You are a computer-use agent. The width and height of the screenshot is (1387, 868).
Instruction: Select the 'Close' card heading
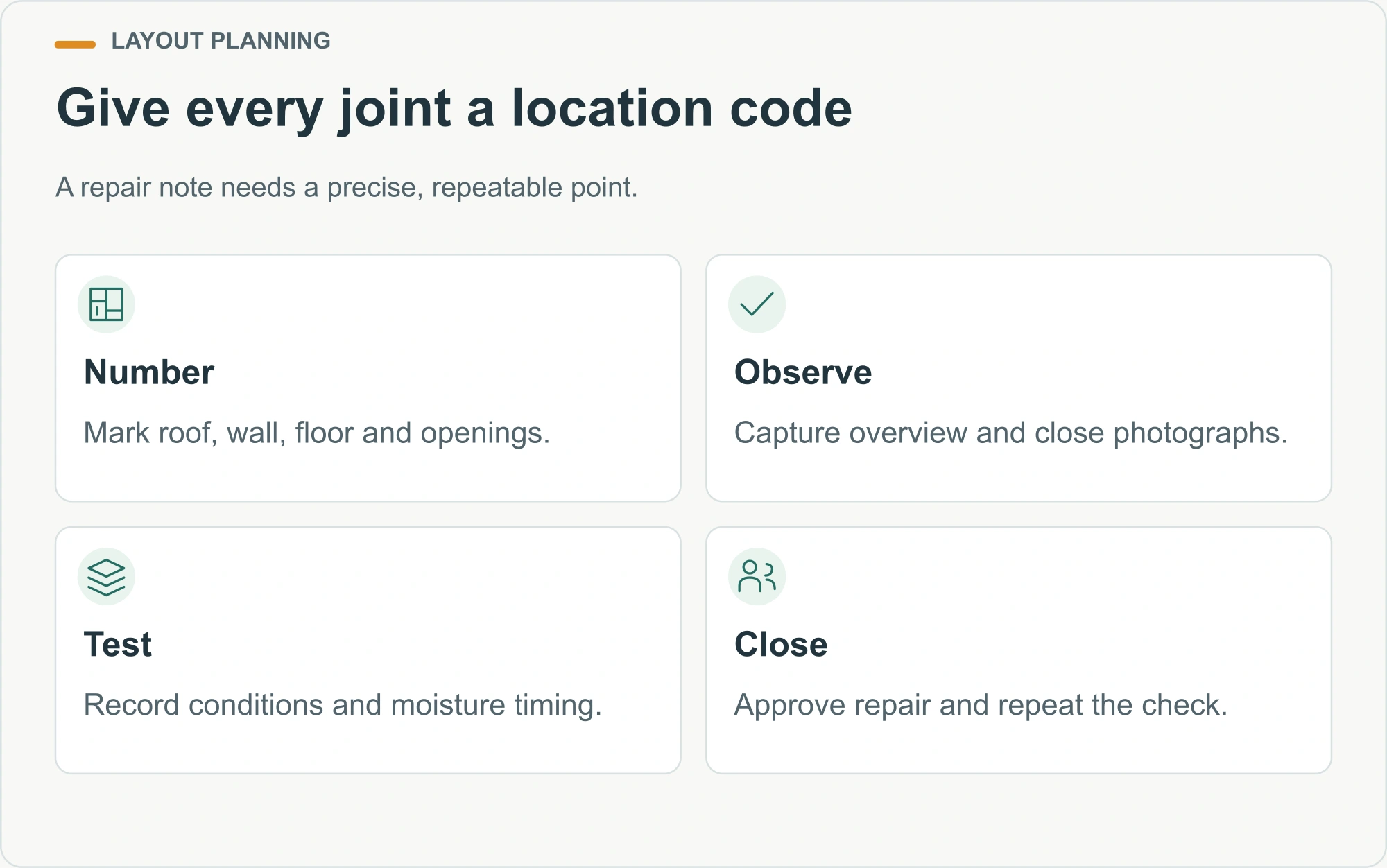[781, 645]
